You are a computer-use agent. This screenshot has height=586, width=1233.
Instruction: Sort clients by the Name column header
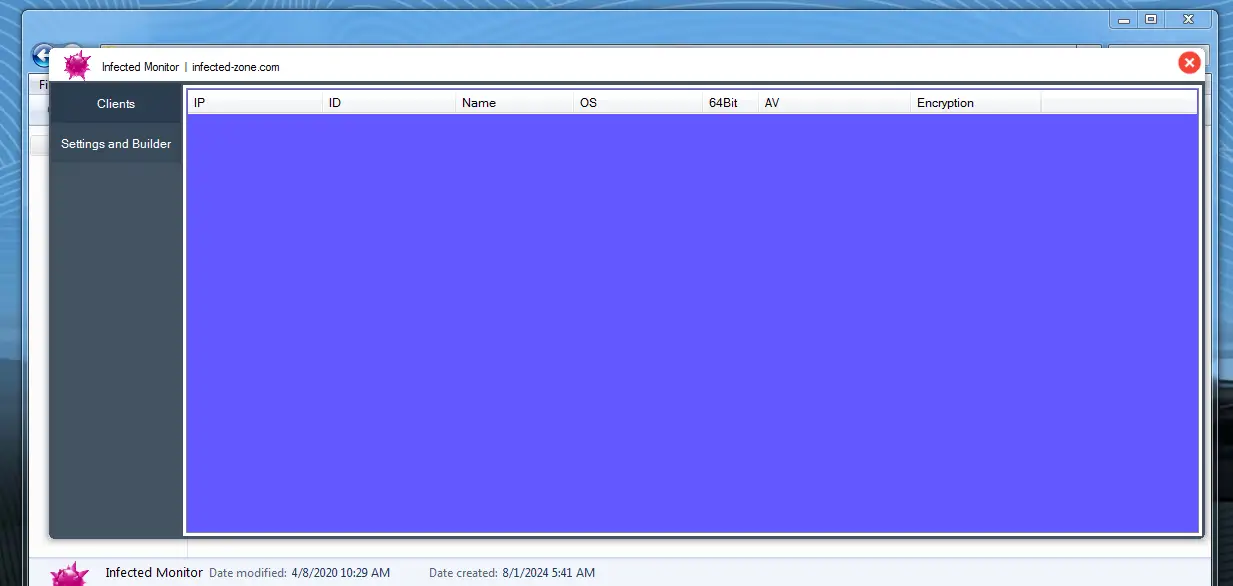(x=513, y=101)
